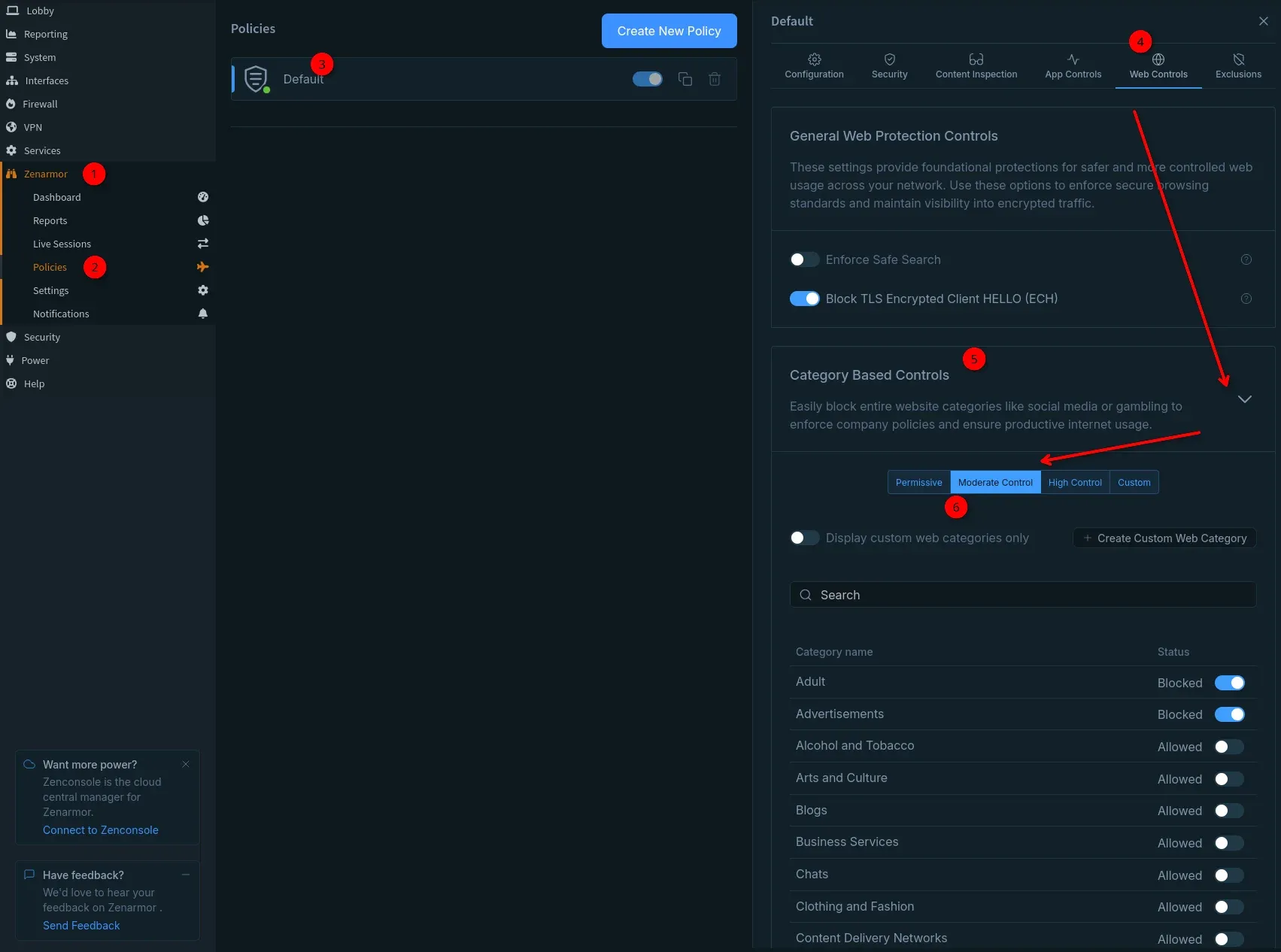Collapse the Category Based Controls chevron
The width and height of the screenshot is (1281, 952).
pyautogui.click(x=1244, y=399)
